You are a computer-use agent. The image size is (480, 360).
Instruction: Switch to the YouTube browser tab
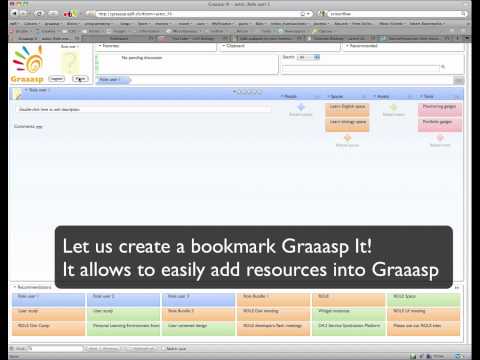click(193, 38)
